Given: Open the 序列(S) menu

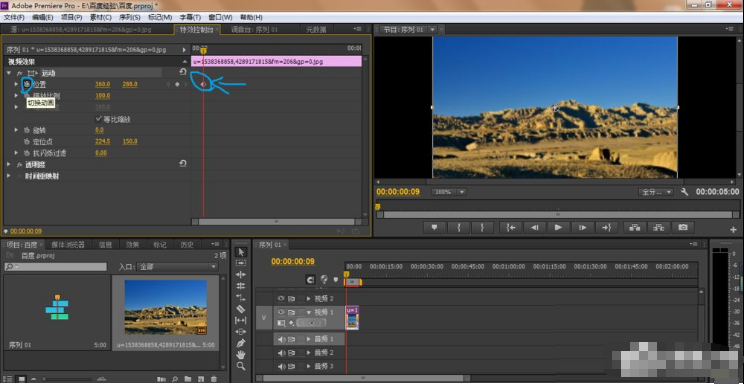Looking at the screenshot, I should pos(129,17).
